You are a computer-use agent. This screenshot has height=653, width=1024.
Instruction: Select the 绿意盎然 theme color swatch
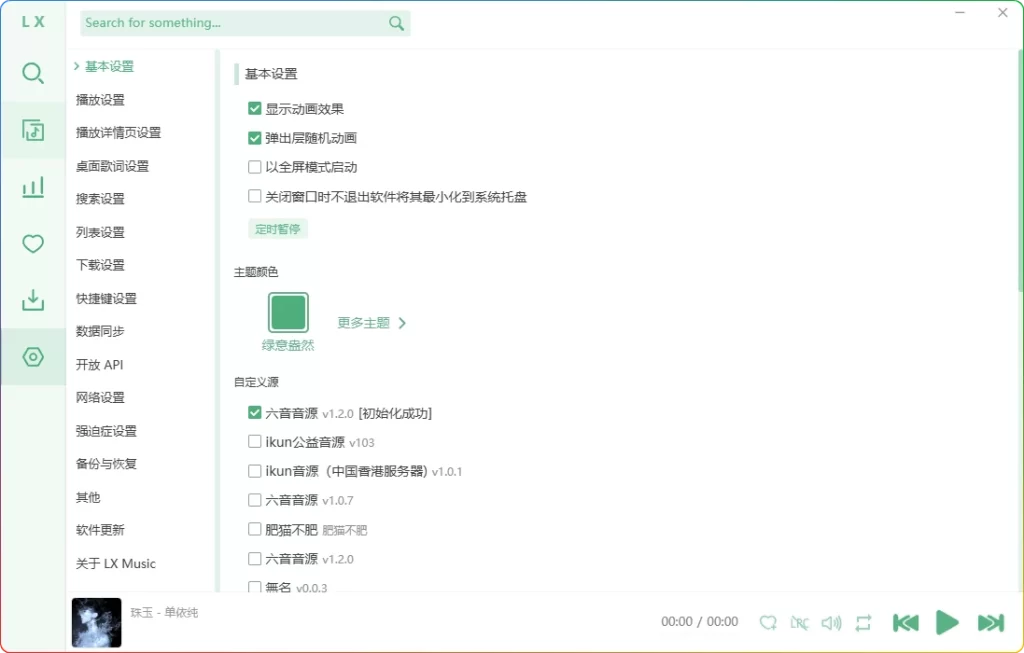click(x=288, y=311)
